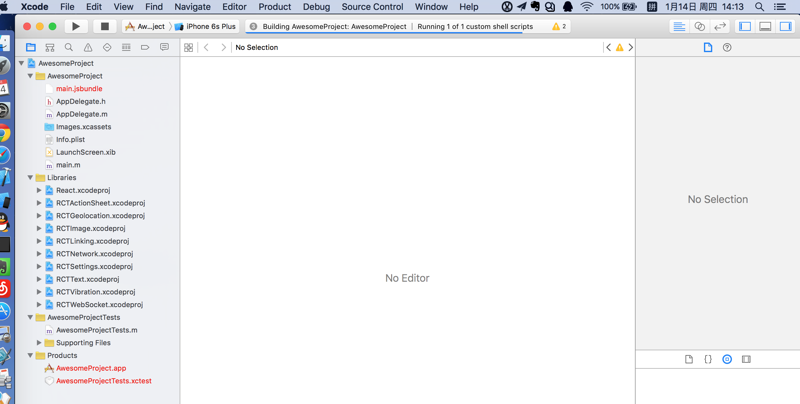Open the Source Control menu

(372, 7)
